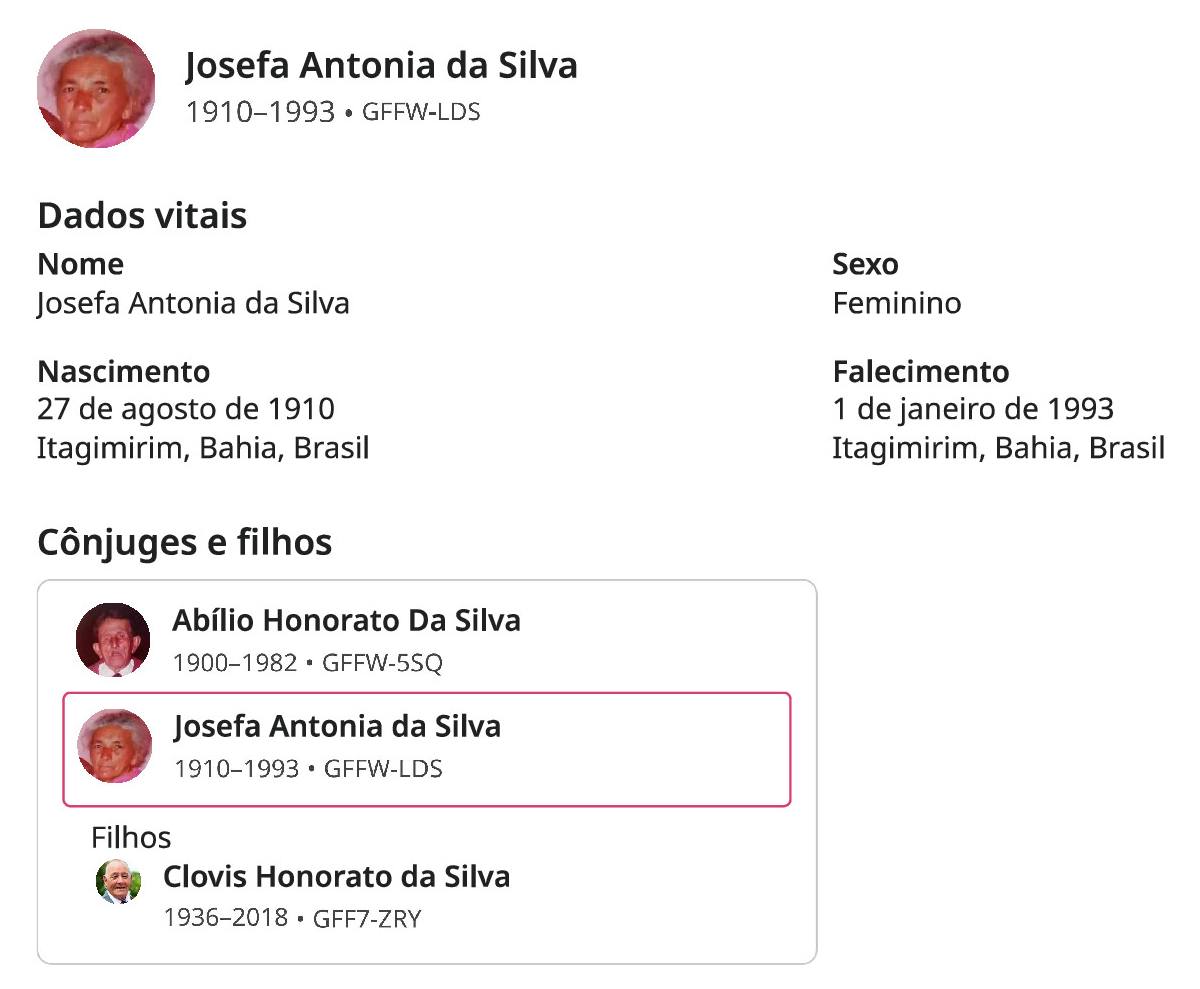Open Clovis Honorato da Silva's profile link
Viewport: 1200px width, 989px height.
(336, 877)
